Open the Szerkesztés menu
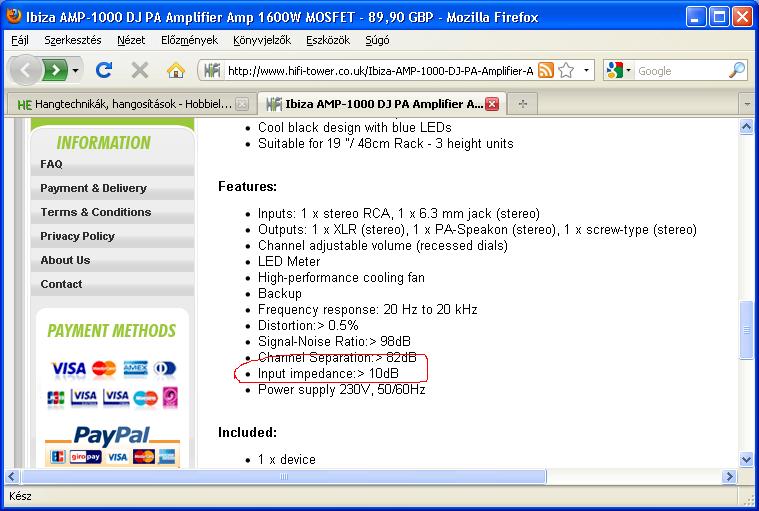 point(73,40)
